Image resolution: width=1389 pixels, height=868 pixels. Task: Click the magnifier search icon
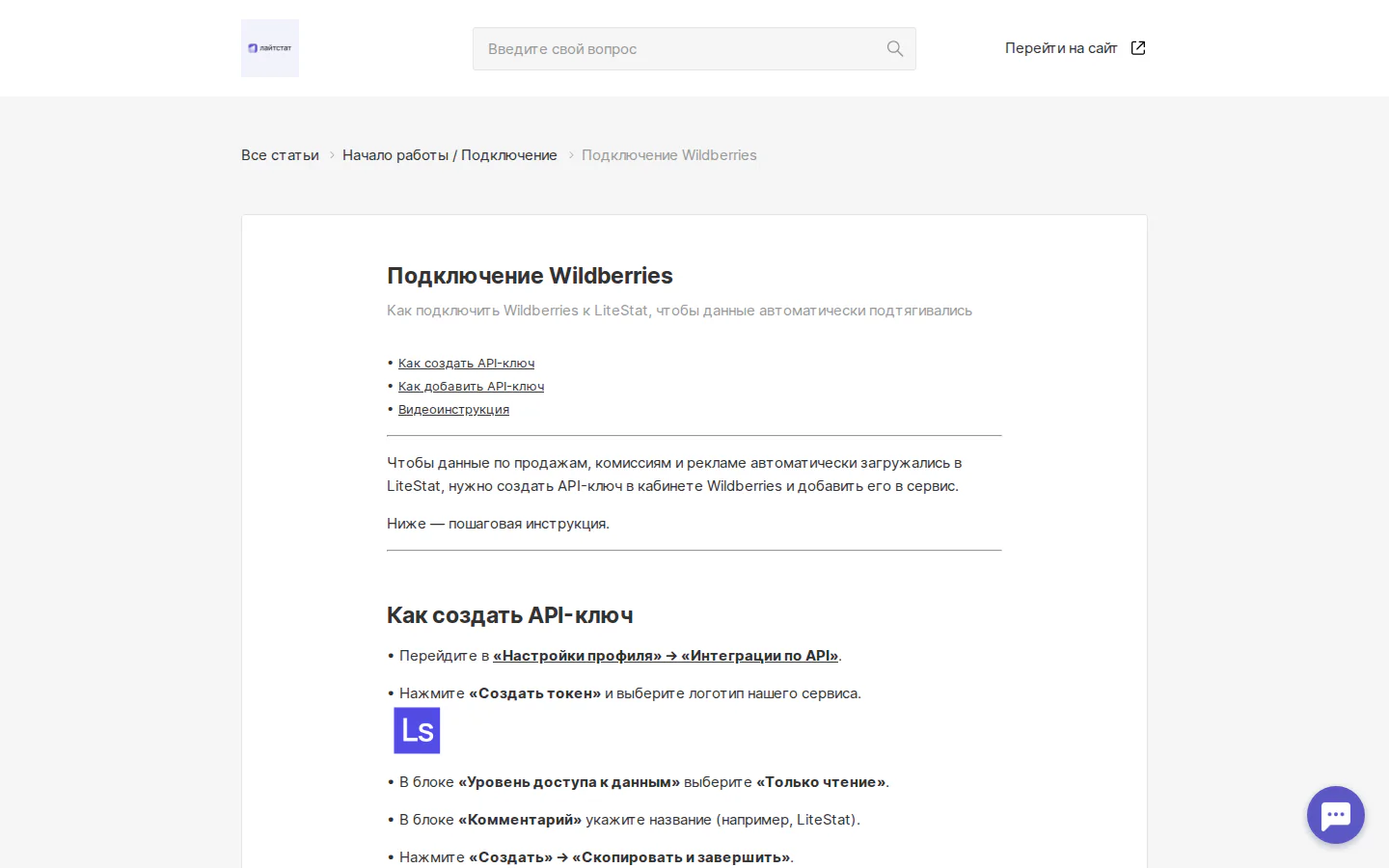click(895, 48)
